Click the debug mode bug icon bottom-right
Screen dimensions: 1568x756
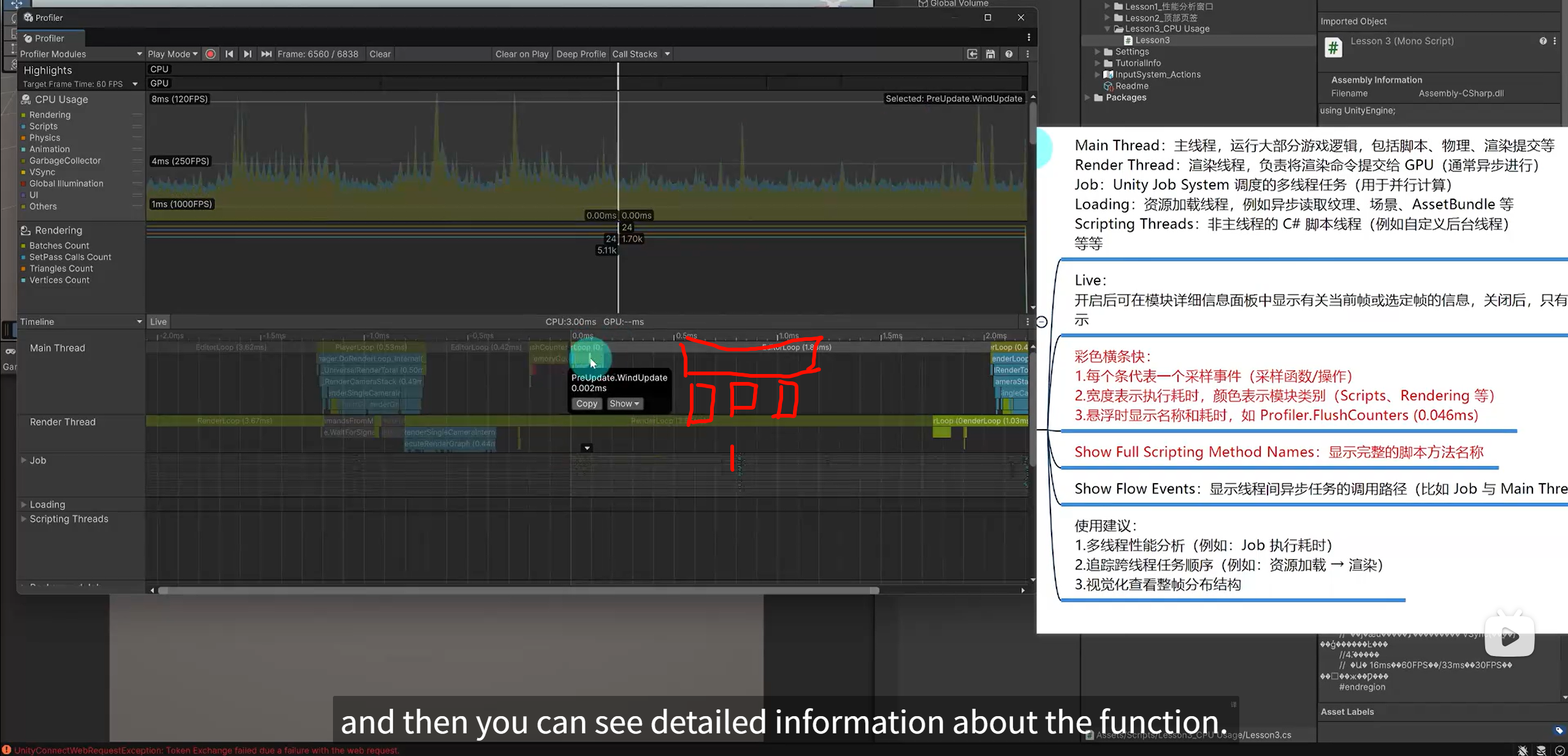1523,750
